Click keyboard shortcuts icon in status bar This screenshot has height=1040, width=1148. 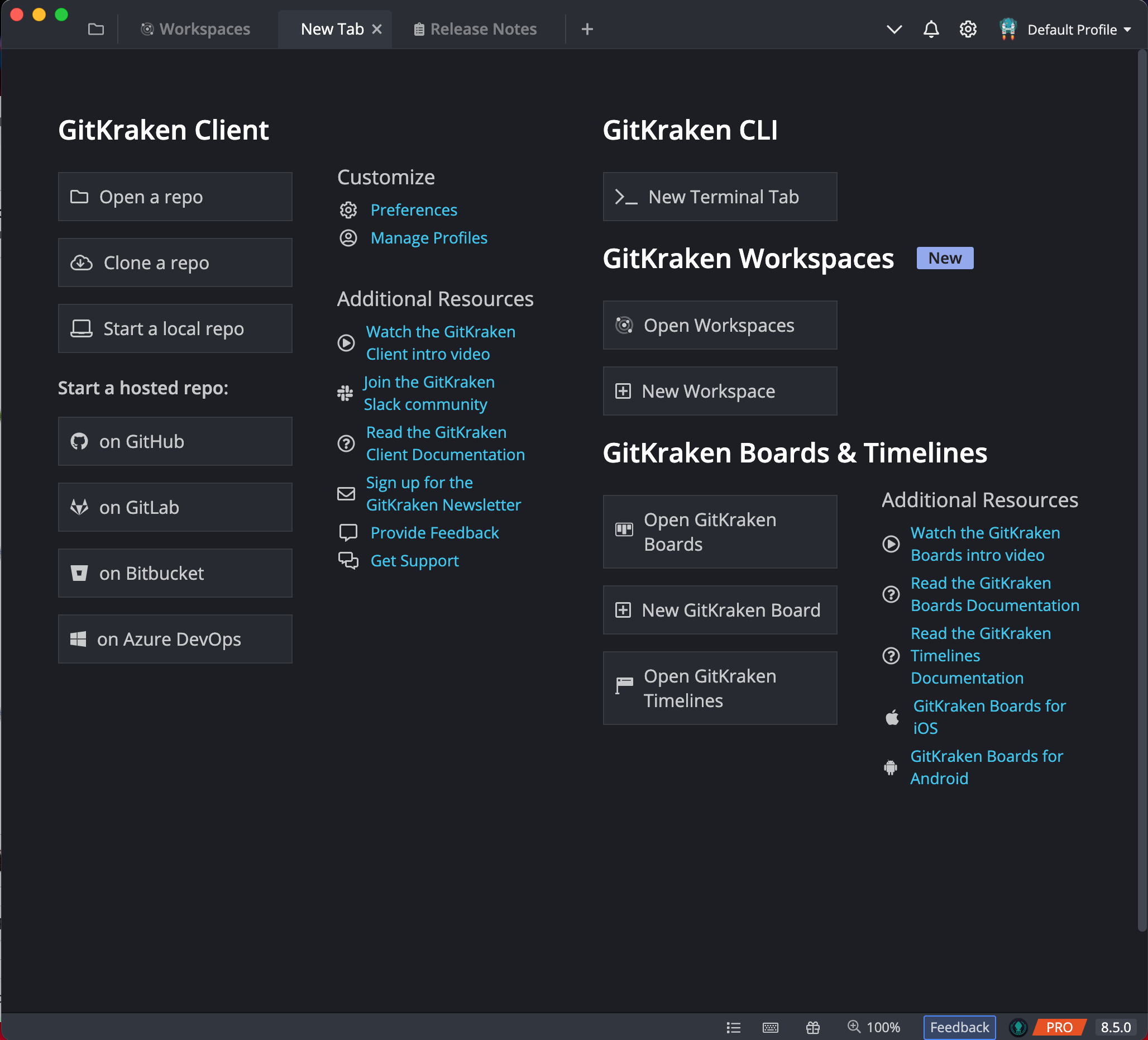770,1027
